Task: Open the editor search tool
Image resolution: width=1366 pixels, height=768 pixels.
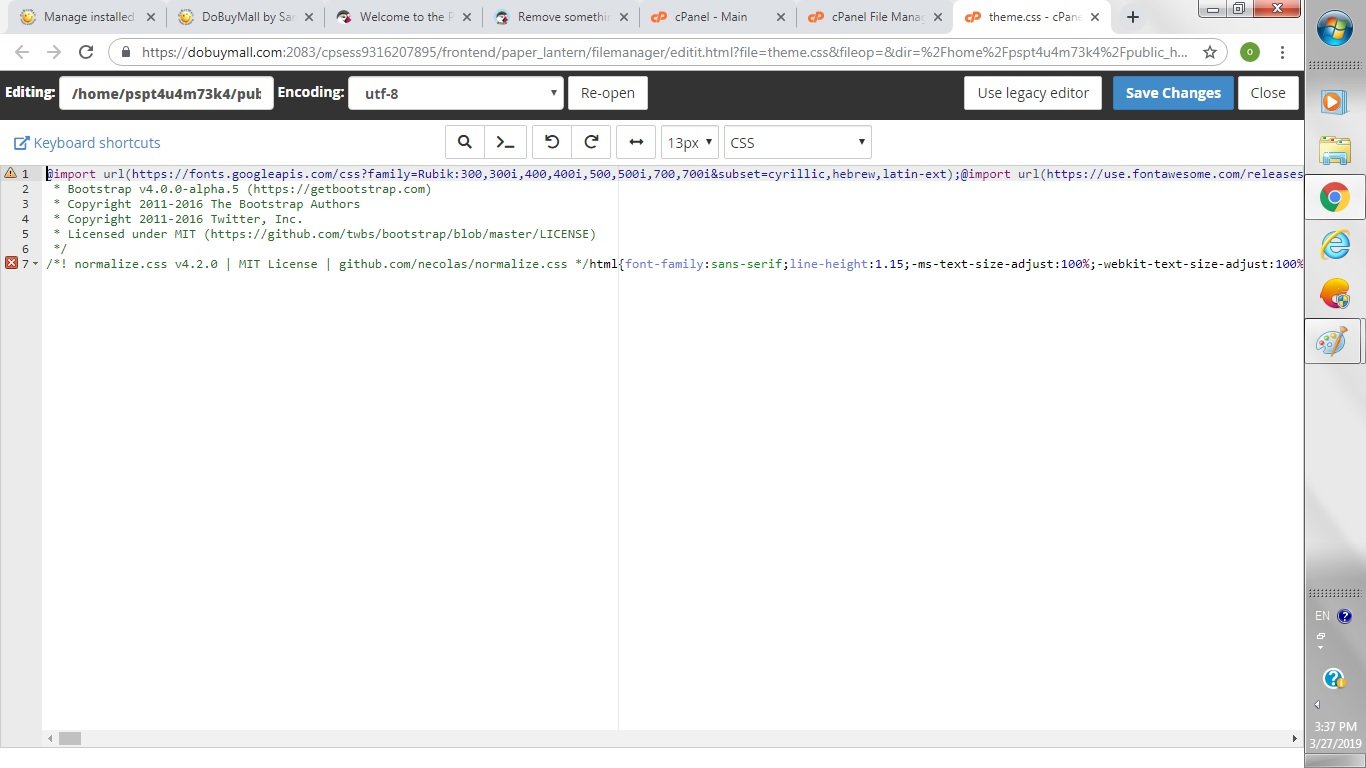Action: tap(465, 142)
